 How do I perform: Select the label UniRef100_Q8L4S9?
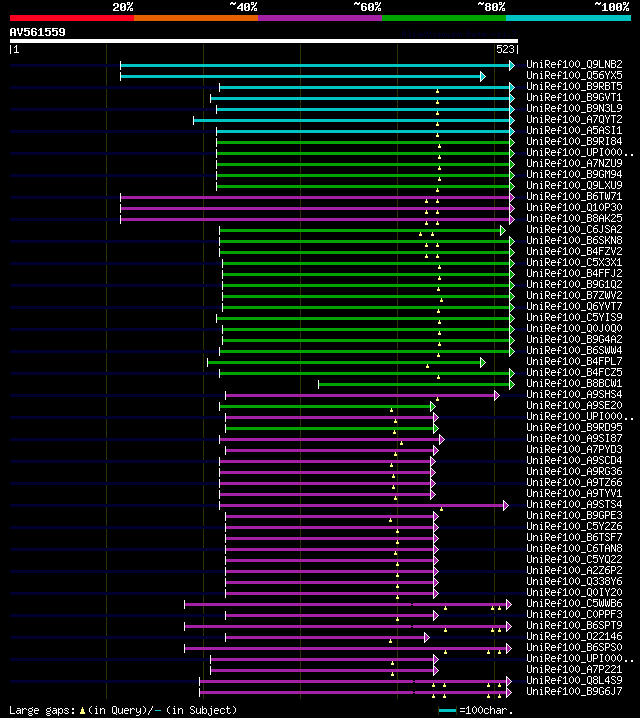click(x=574, y=680)
